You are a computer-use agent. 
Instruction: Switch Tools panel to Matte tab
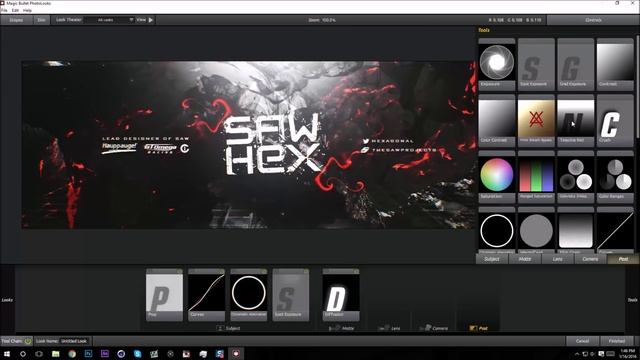click(525, 259)
